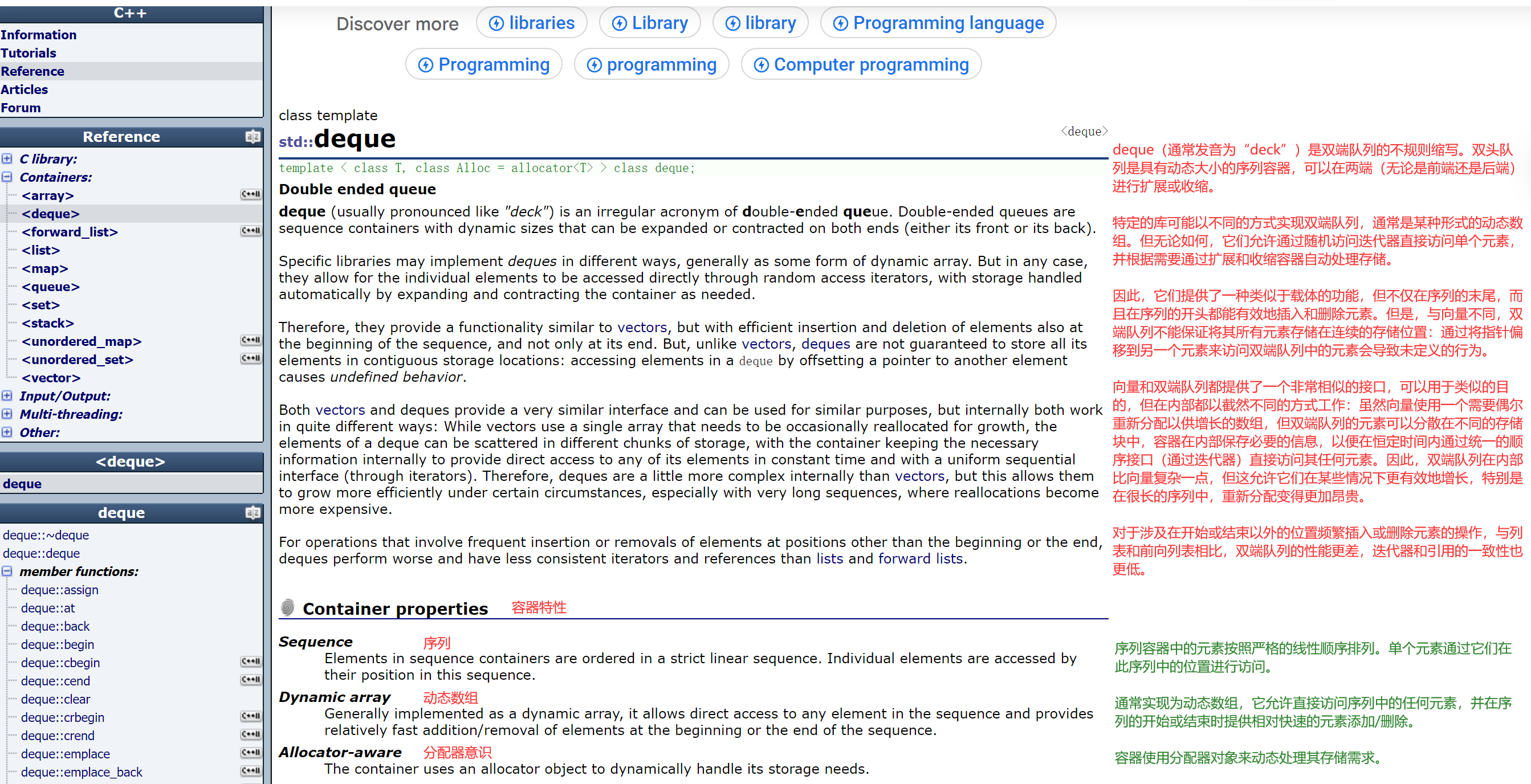Image resolution: width=1531 pixels, height=784 pixels.
Task: Open the <vector> reference entry
Action: click(51, 378)
